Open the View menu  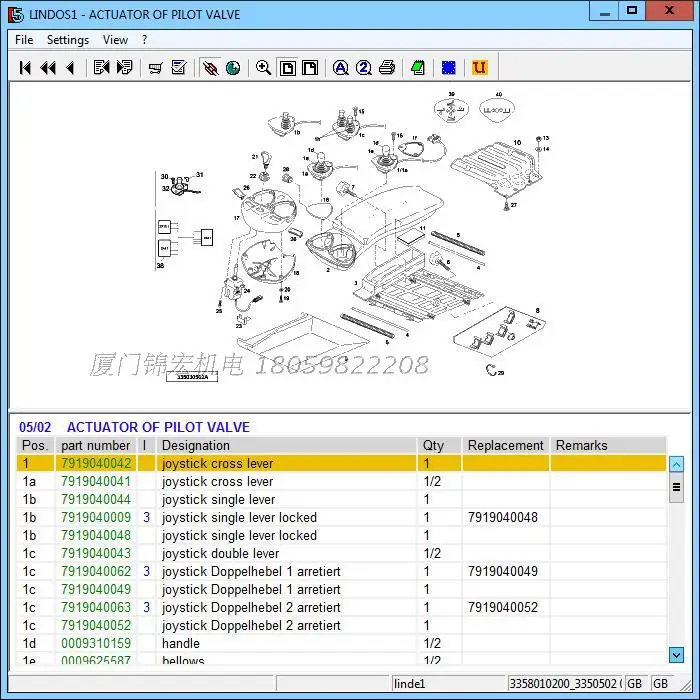115,40
